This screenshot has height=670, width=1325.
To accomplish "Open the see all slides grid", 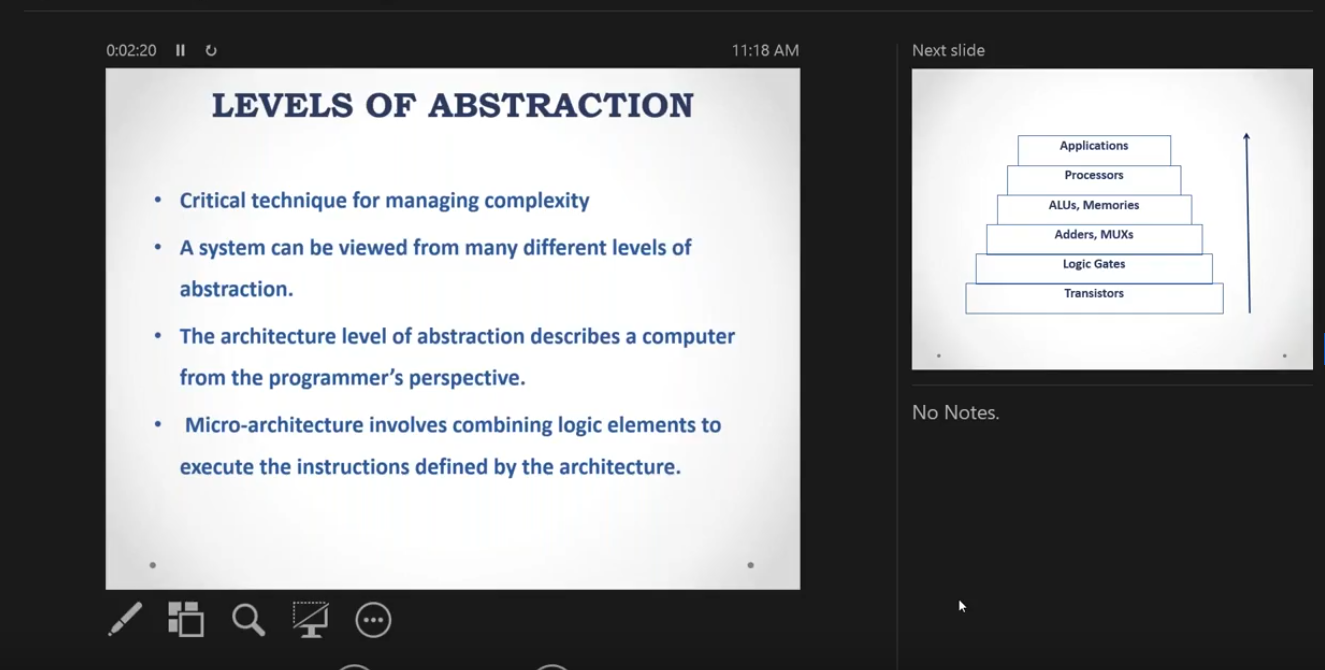I will coord(186,620).
